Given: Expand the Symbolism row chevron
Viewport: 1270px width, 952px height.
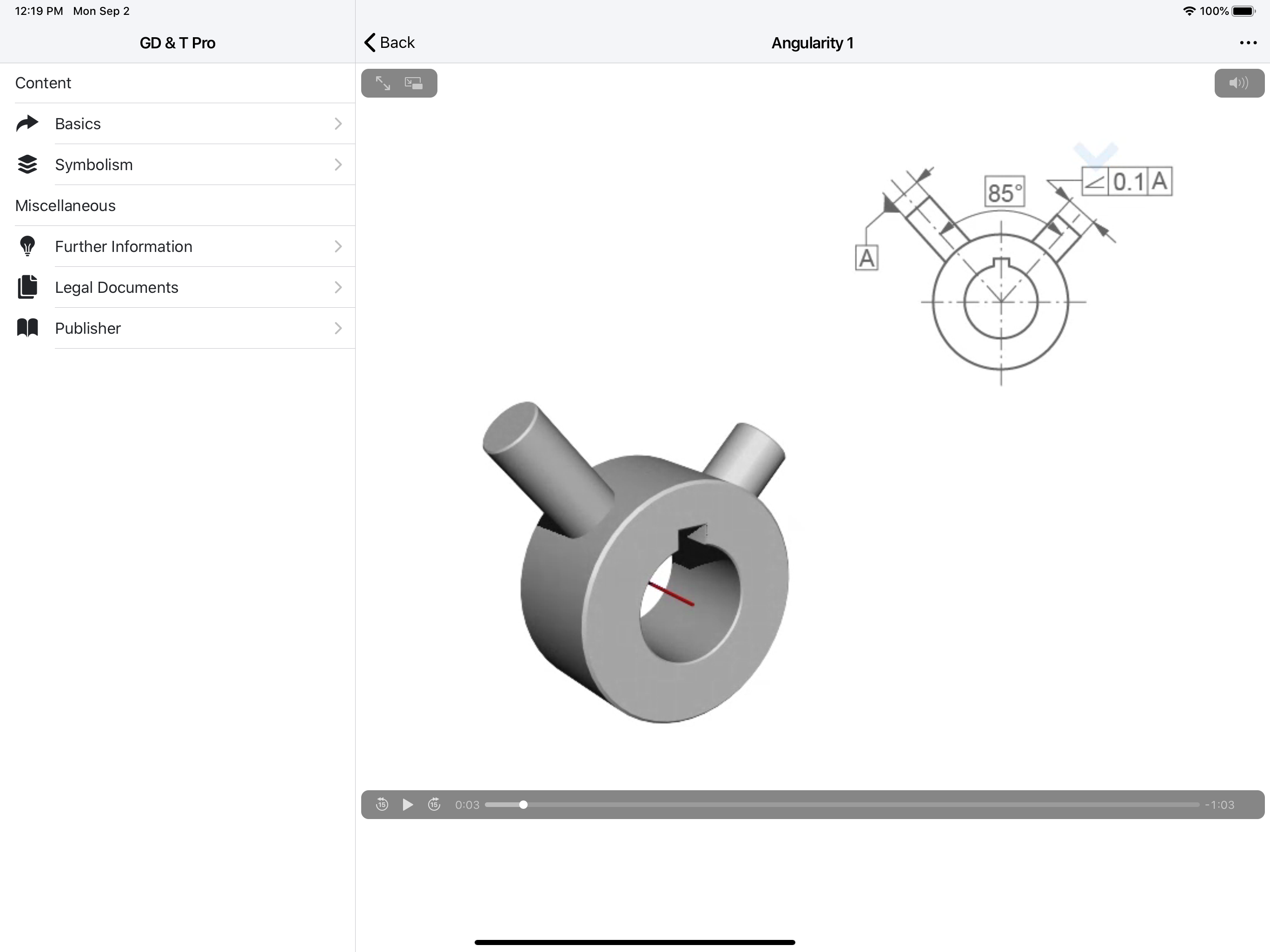Looking at the screenshot, I should 337,164.
